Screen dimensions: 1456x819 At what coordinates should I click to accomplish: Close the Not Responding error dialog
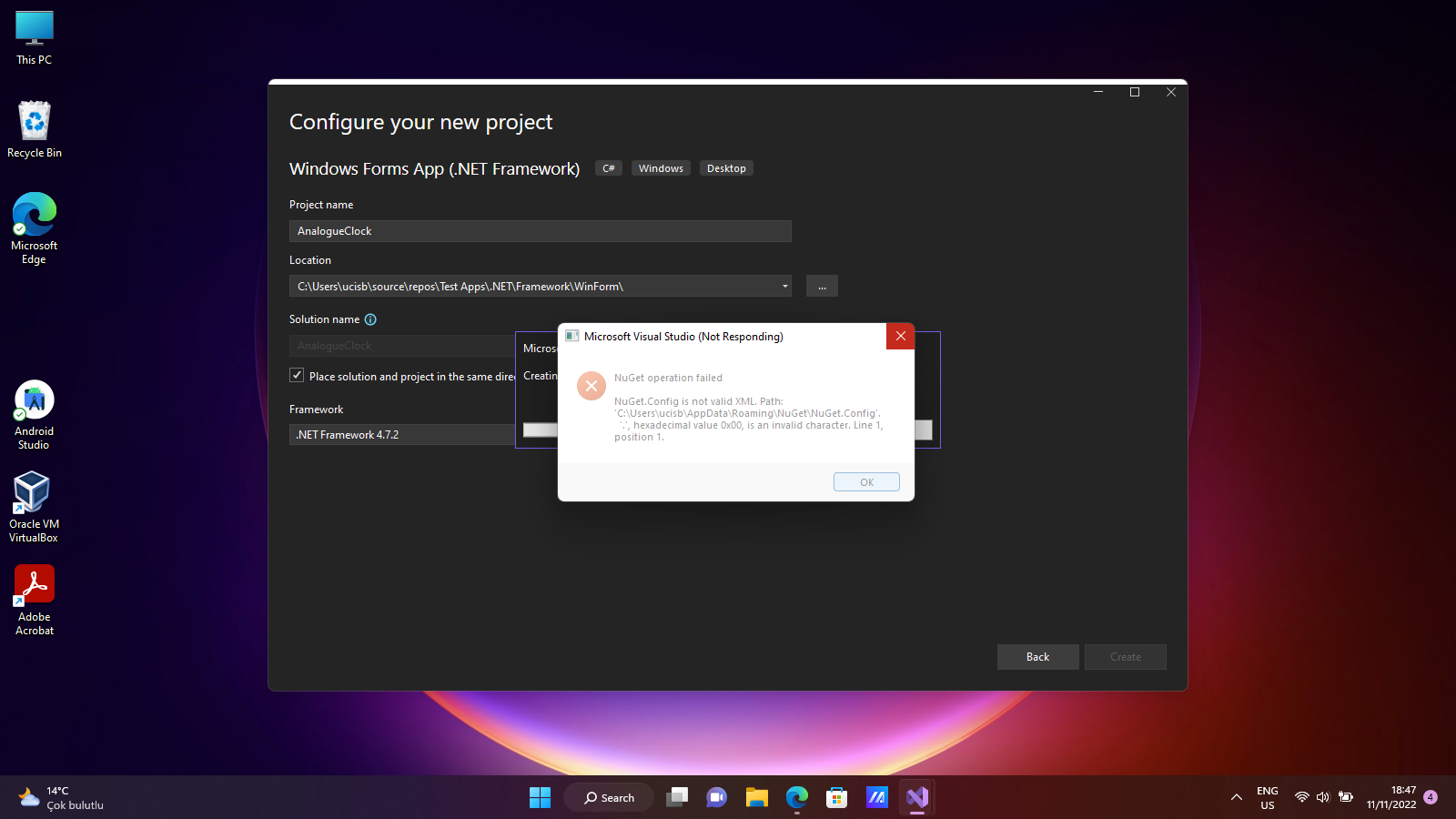coord(900,336)
